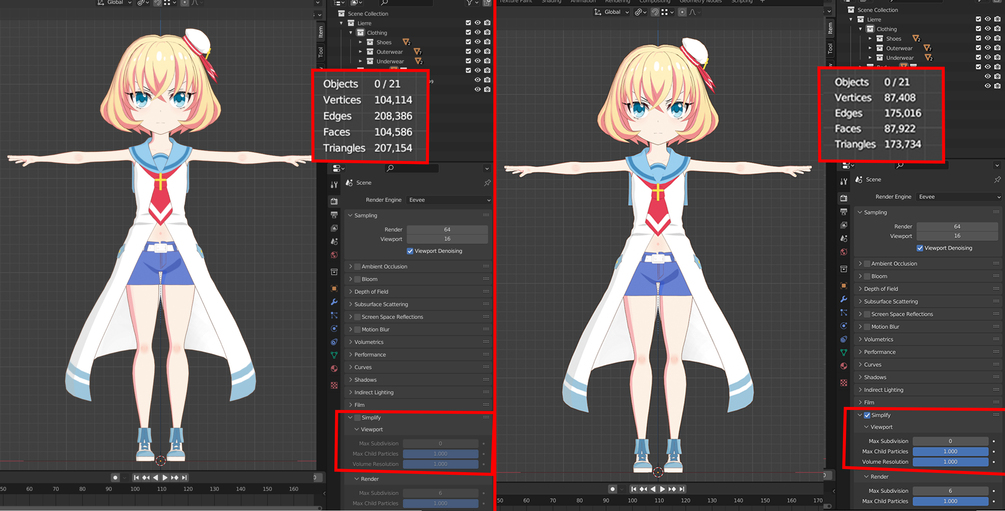Open Item sidebar tab in right viewport
1005x511 pixels.
(x=831, y=28)
